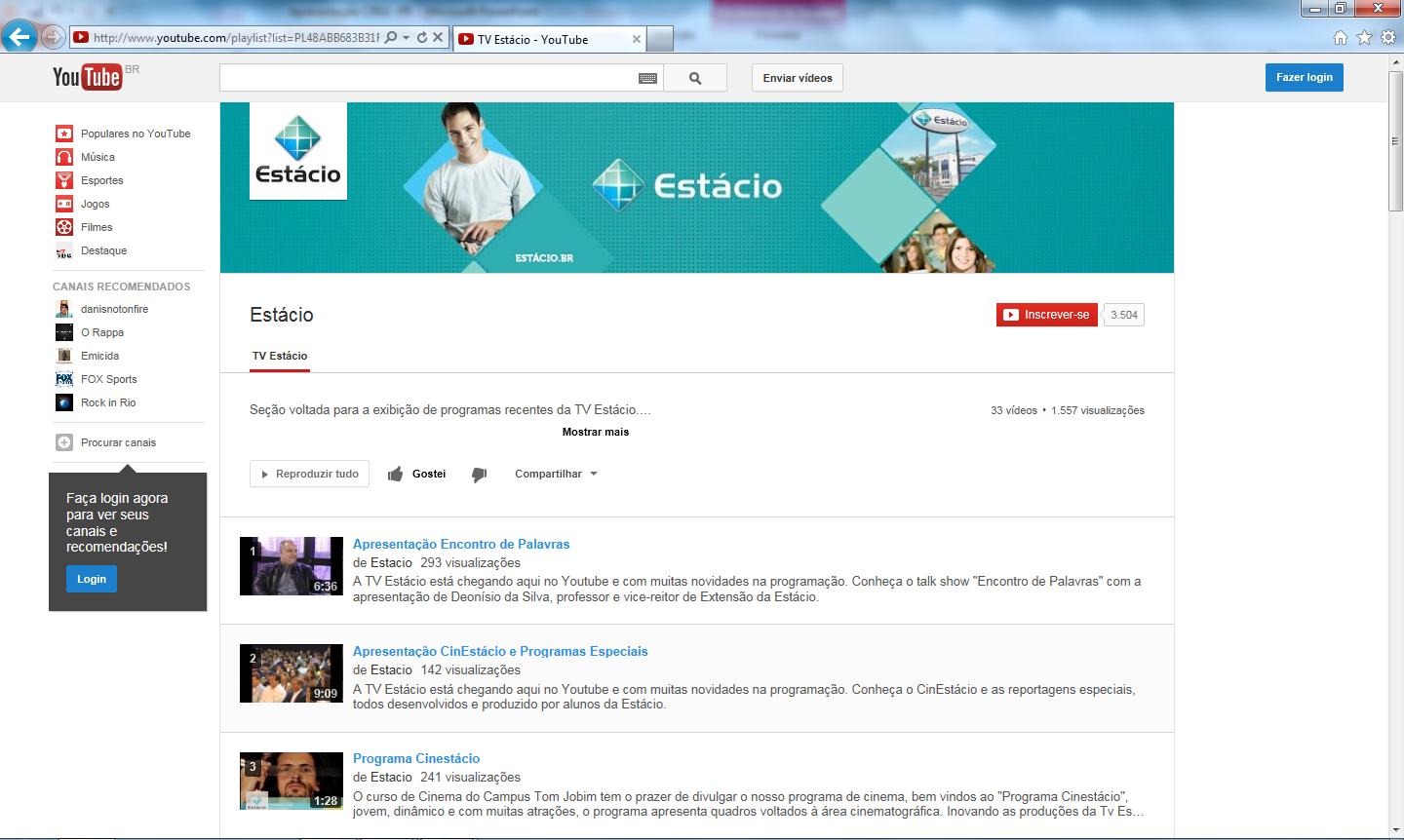Click the search magnifier button
Screen dimensions: 1404x840
point(695,78)
